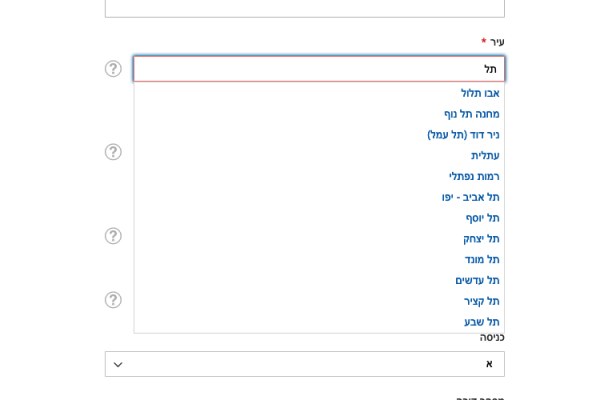Select תל אביב - יפו from suggestions
Viewport: 600px width, 400px height.
(x=470, y=197)
